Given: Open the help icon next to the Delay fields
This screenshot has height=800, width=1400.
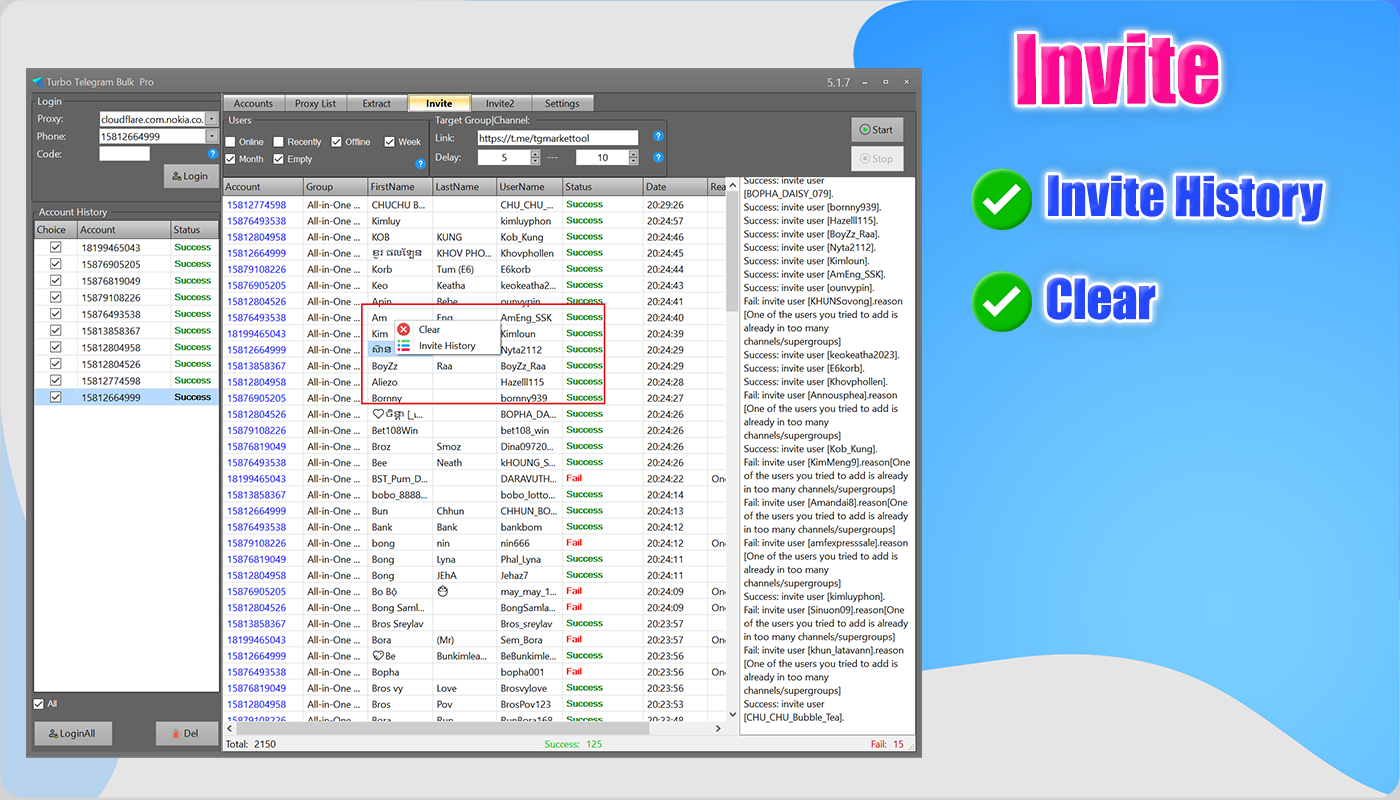Looking at the screenshot, I should point(658,157).
